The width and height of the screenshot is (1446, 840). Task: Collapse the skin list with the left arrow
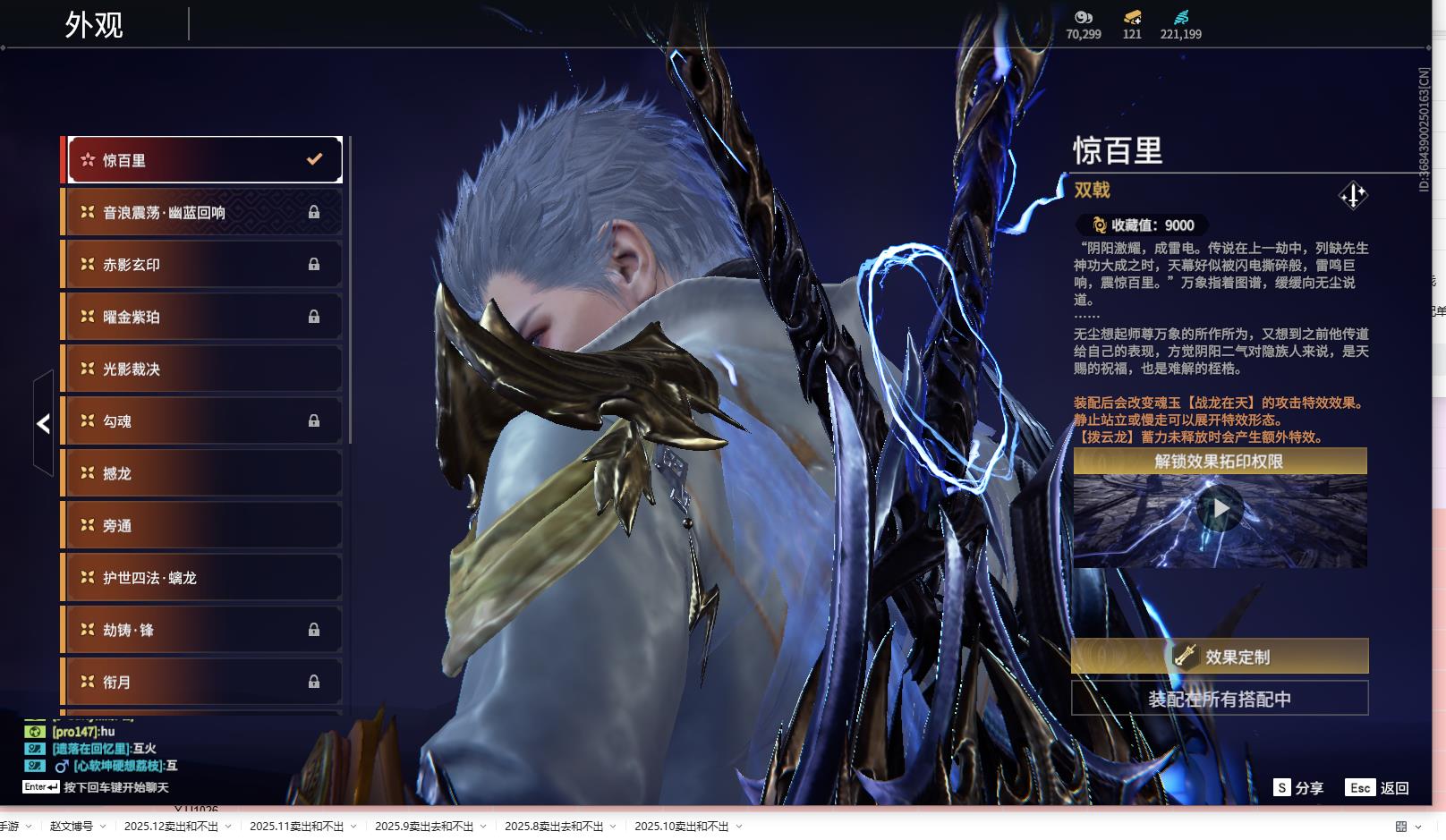coord(43,423)
